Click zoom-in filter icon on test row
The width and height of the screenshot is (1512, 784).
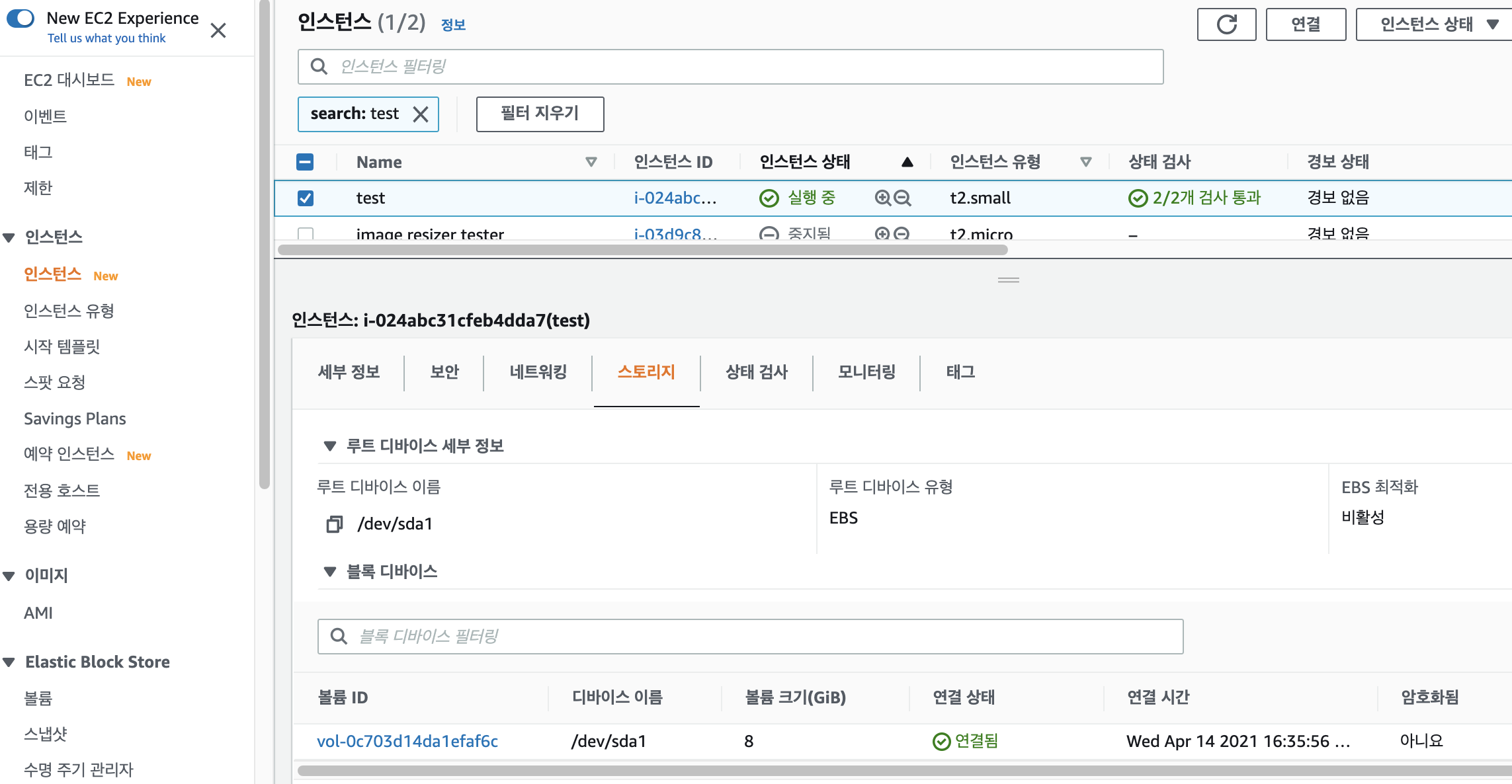tap(882, 198)
